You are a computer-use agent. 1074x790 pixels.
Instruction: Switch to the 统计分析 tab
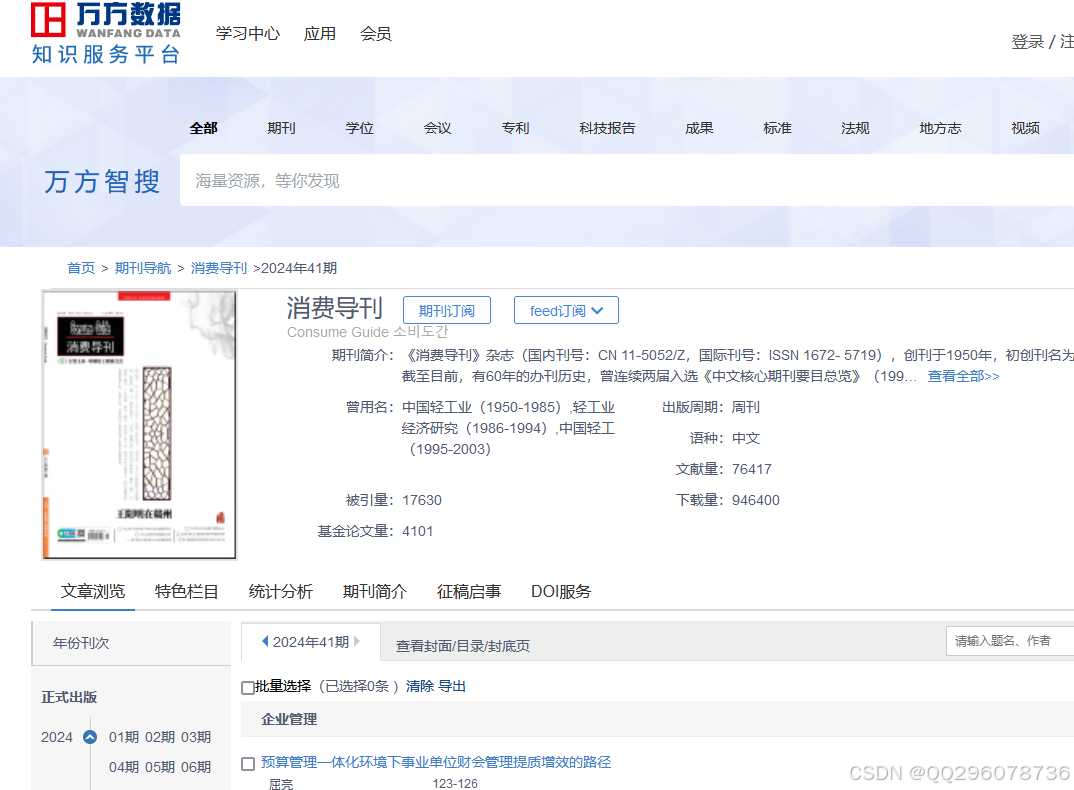pyautogui.click(x=281, y=591)
